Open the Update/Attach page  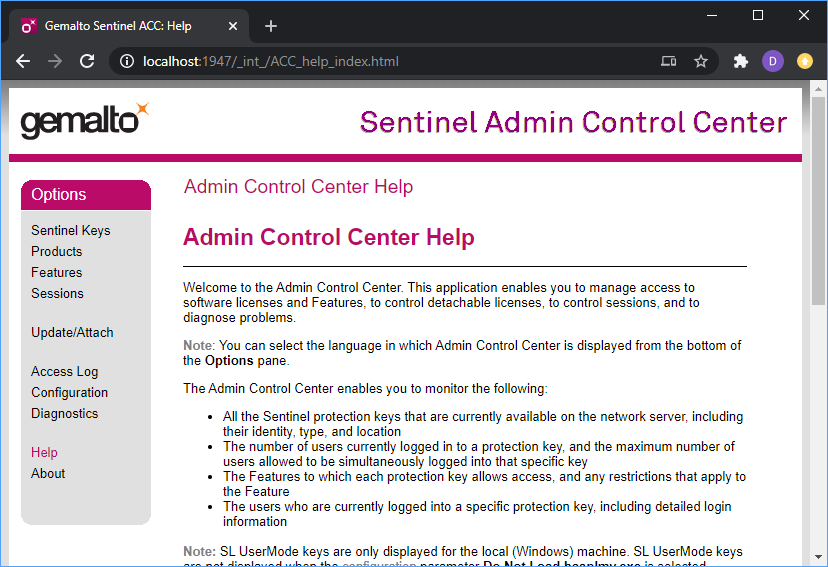point(73,332)
